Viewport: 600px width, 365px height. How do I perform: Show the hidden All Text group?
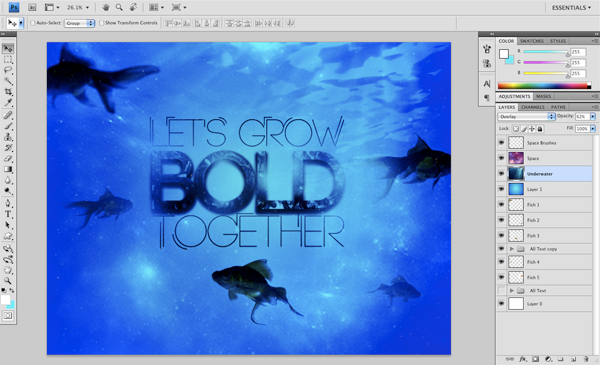501,291
